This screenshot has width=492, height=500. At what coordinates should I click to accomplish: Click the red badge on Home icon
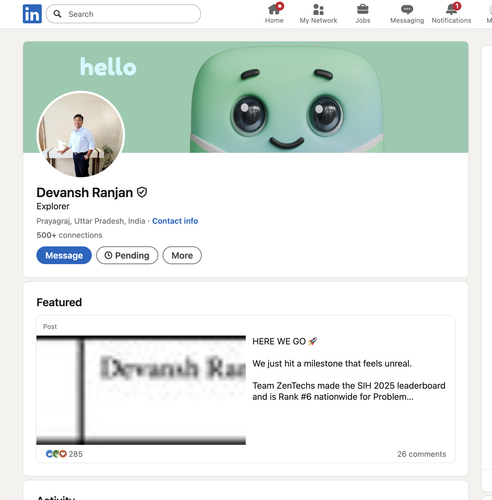click(x=280, y=6)
